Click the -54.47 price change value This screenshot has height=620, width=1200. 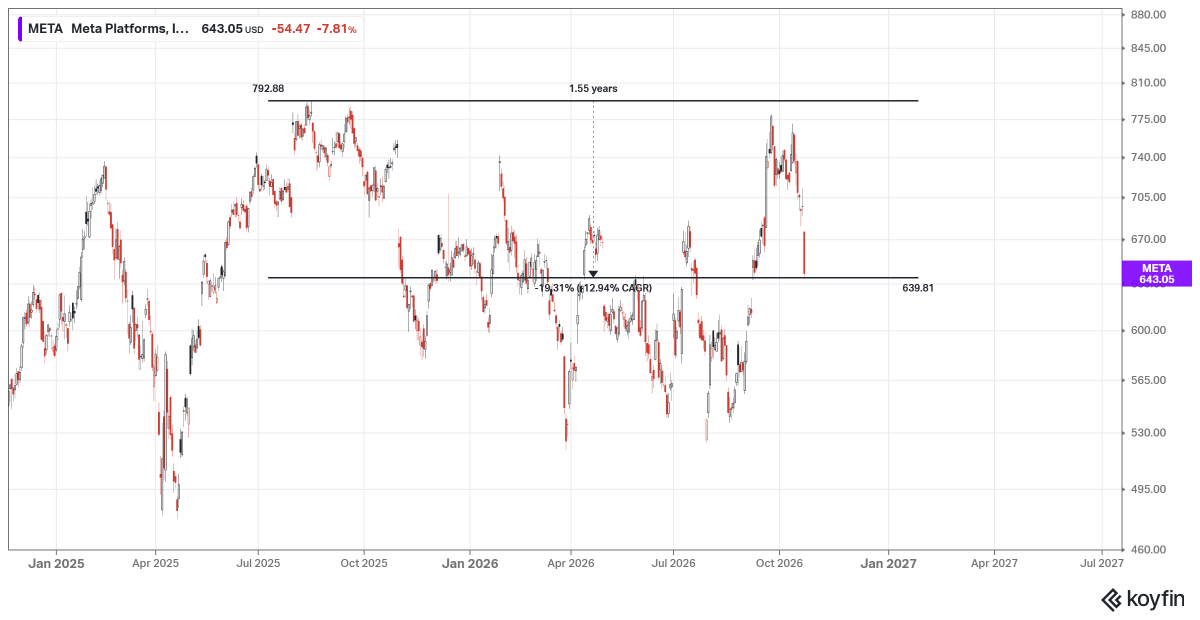tap(290, 29)
